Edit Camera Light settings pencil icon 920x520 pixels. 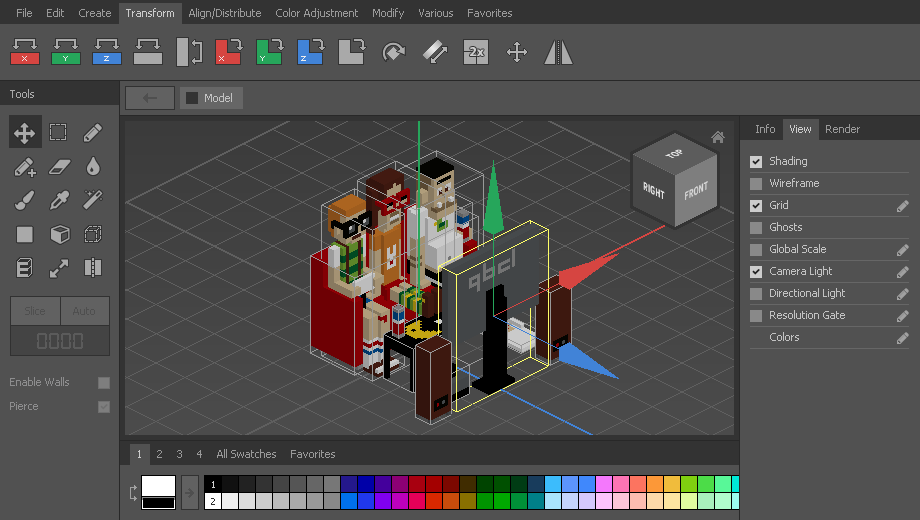(902, 272)
